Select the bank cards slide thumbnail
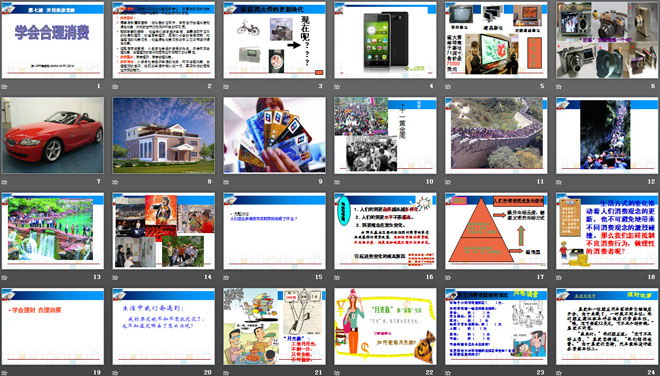Screen dimensions: 660x376 click(274, 136)
